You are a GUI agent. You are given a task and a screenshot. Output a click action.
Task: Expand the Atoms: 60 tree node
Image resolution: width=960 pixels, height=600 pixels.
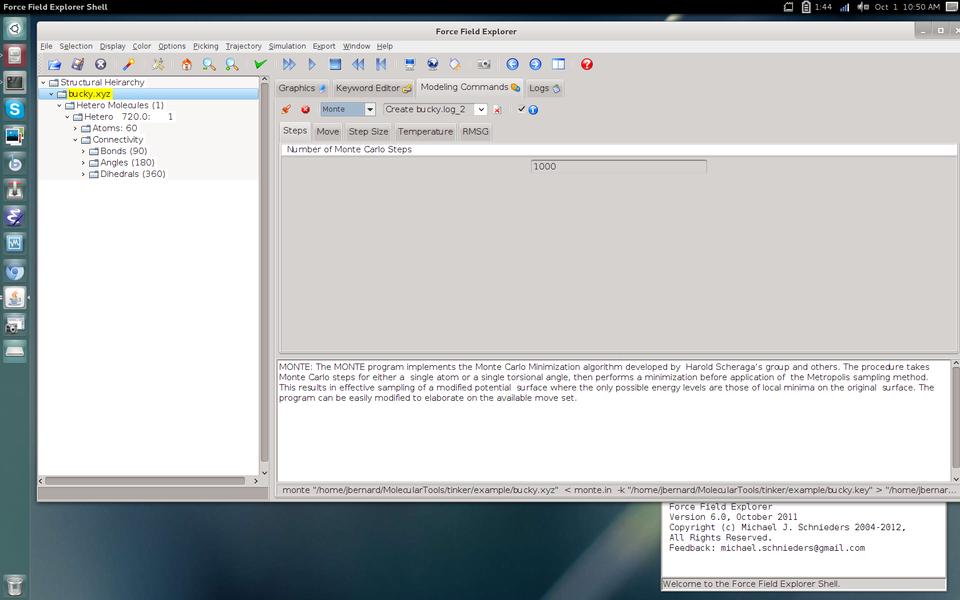pos(75,129)
